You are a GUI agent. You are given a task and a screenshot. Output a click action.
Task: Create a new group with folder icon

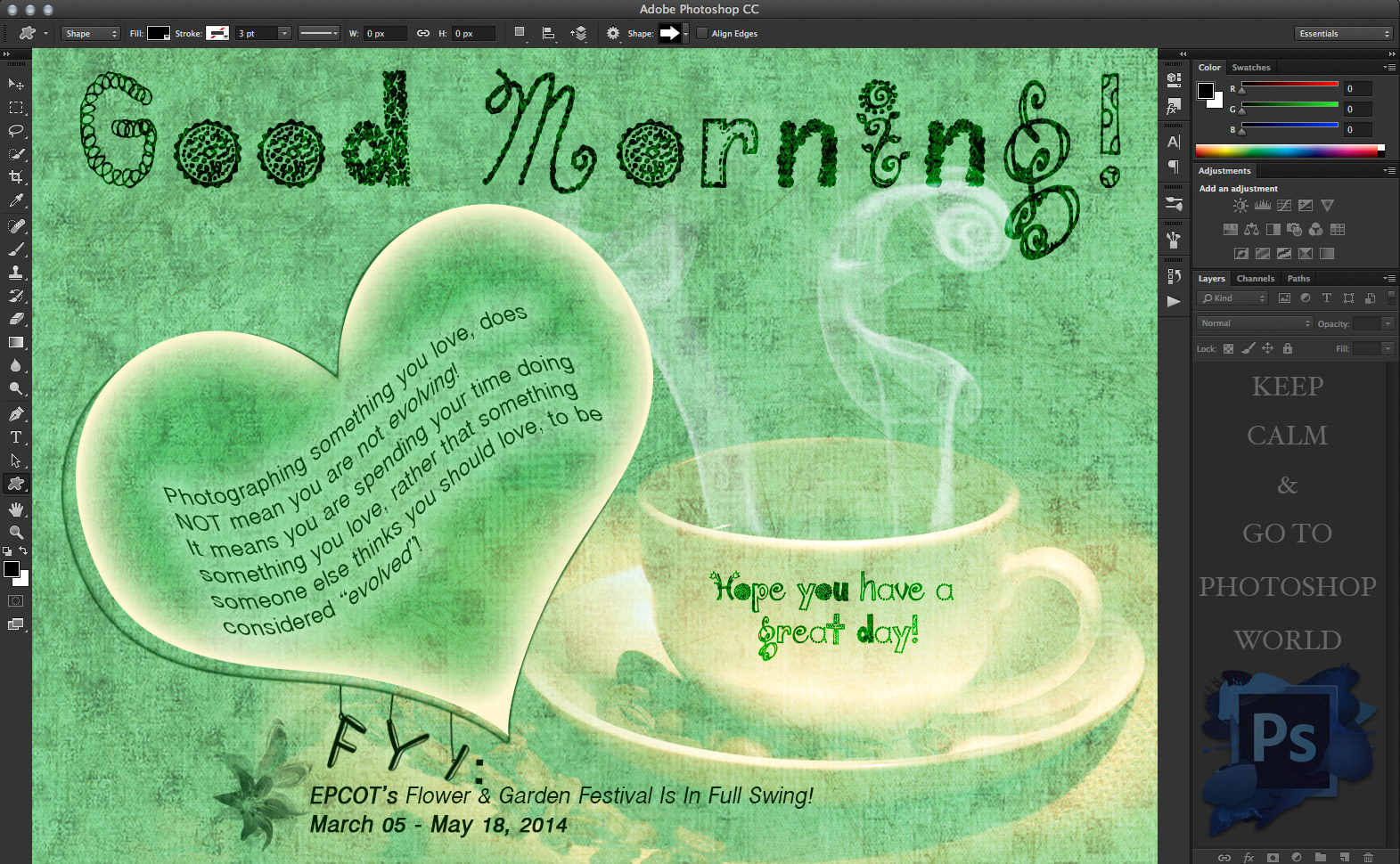tap(1321, 857)
